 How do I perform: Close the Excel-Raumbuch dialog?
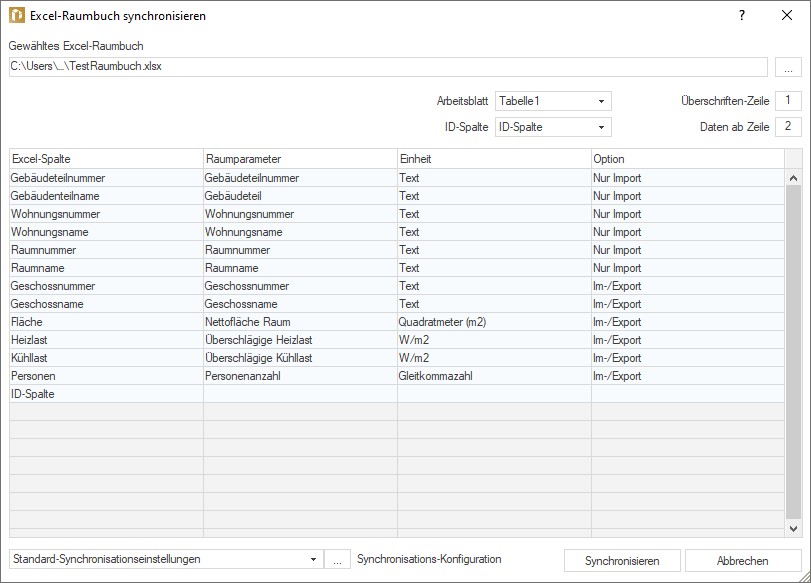[787, 16]
